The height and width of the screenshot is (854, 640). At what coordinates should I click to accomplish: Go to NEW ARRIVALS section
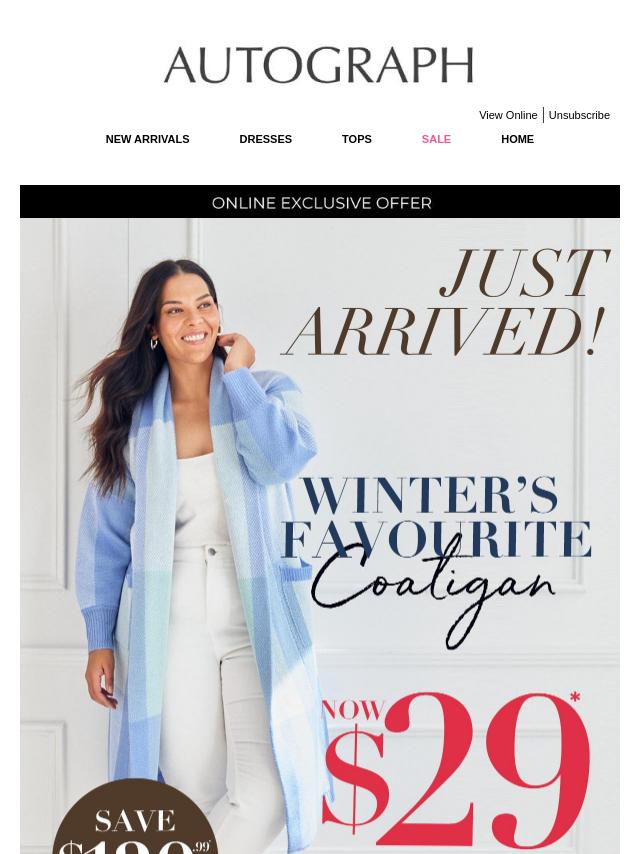[x=147, y=139]
